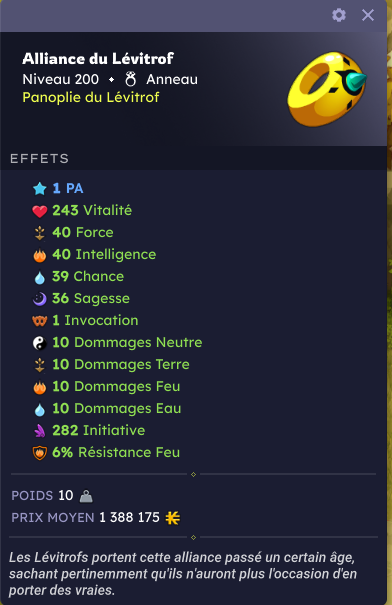392x605 pixels.
Task: Open the tooltip settings gear icon
Action: 339,15
